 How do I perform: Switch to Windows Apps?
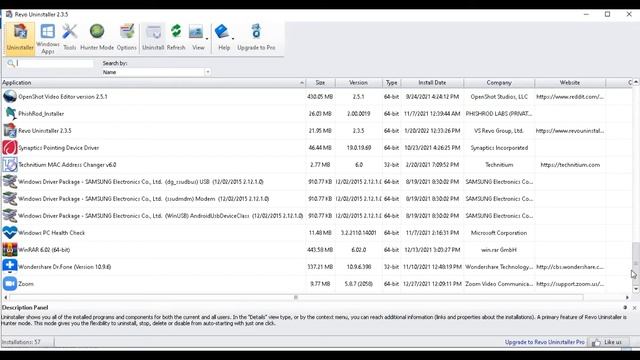click(x=47, y=38)
